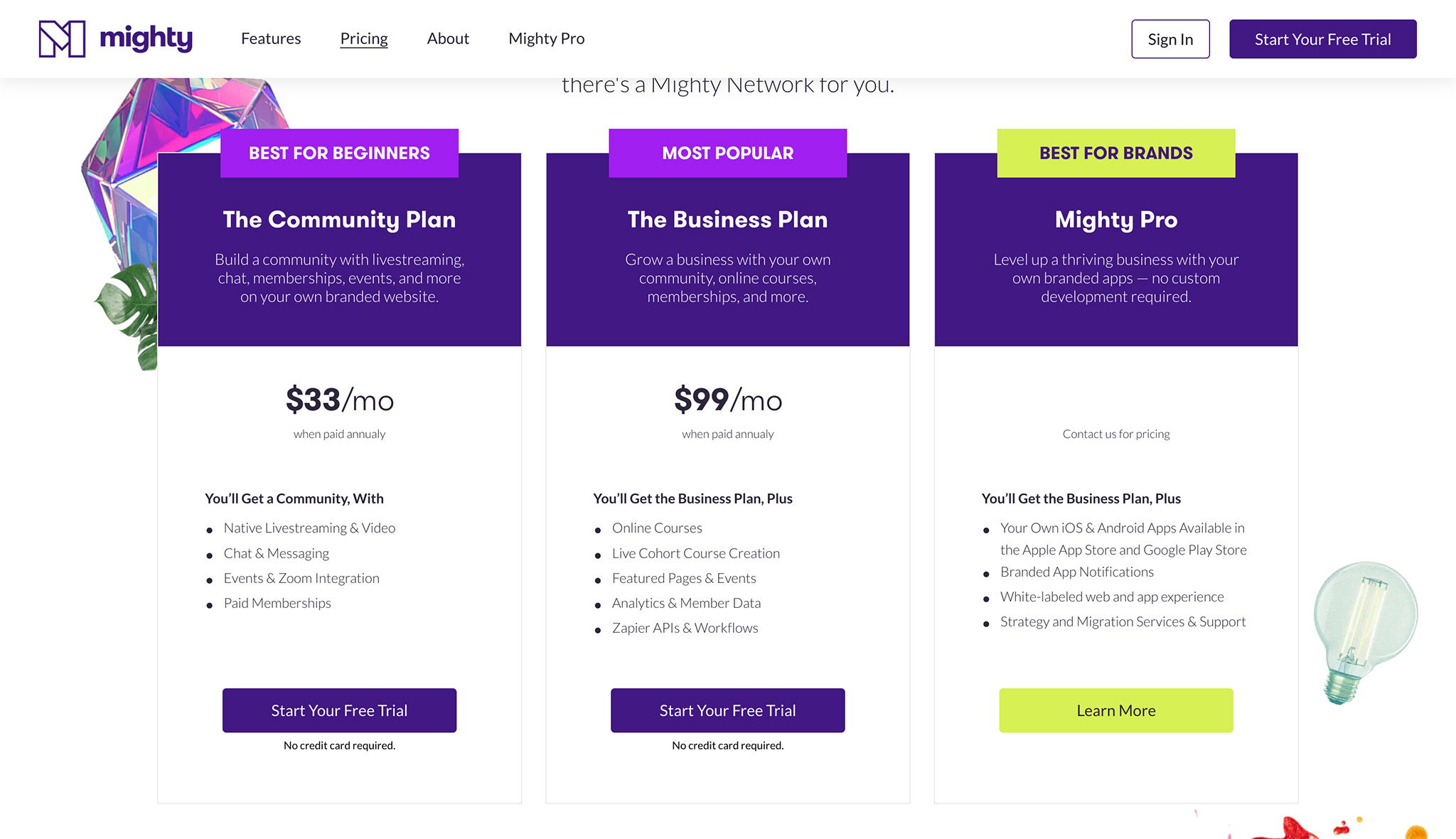Screen dimensions: 1456x839
Task: Click Learn More for Mighty Pro
Action: 1115,710
